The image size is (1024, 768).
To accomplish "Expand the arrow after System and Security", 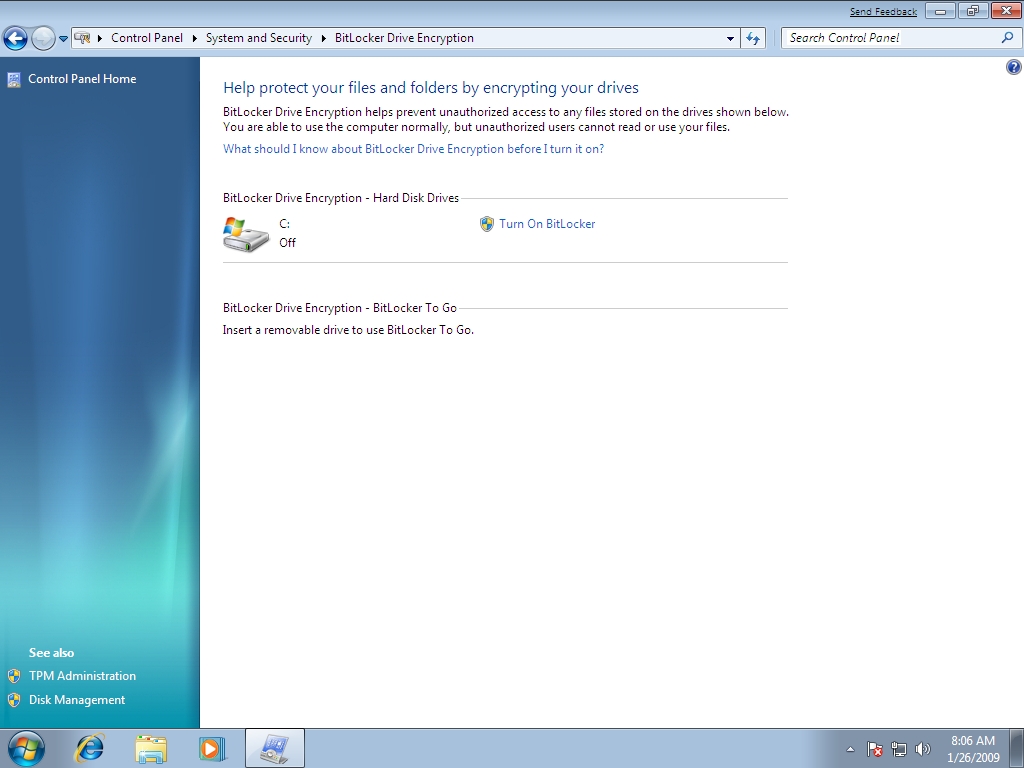I will (323, 39).
